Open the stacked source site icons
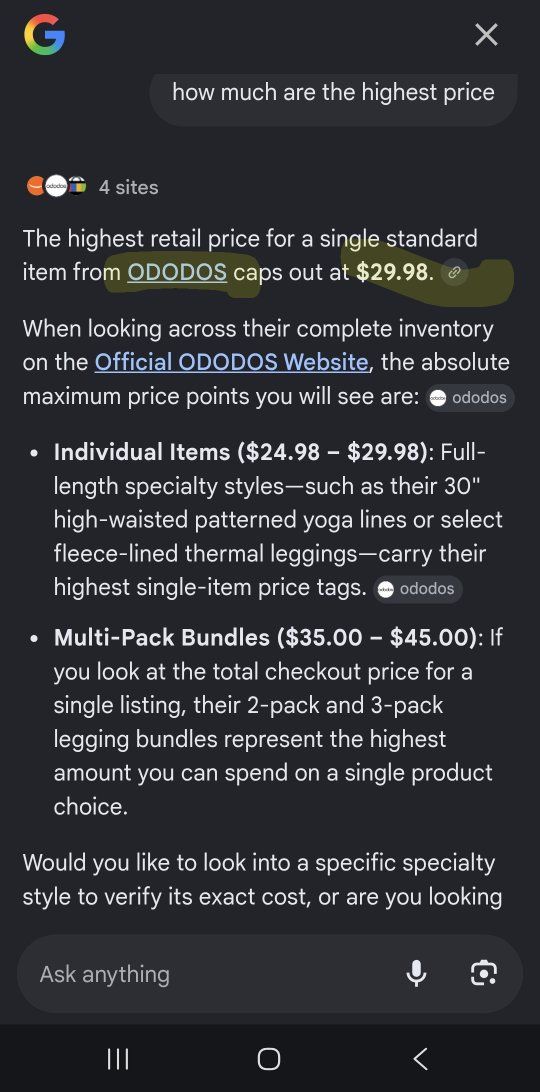This screenshot has width=540, height=1092. click(x=57, y=187)
